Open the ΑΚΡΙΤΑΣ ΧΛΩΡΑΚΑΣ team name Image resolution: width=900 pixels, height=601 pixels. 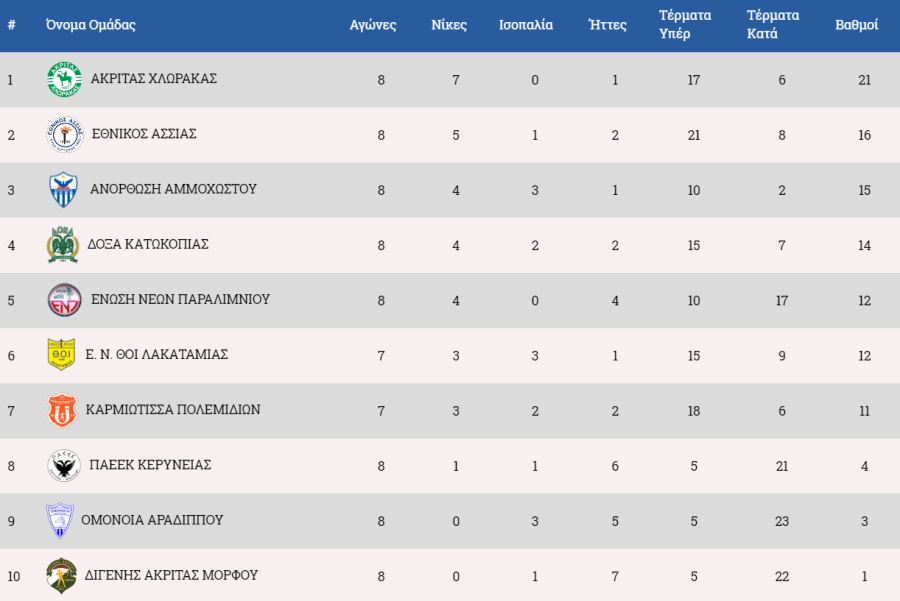[154, 79]
